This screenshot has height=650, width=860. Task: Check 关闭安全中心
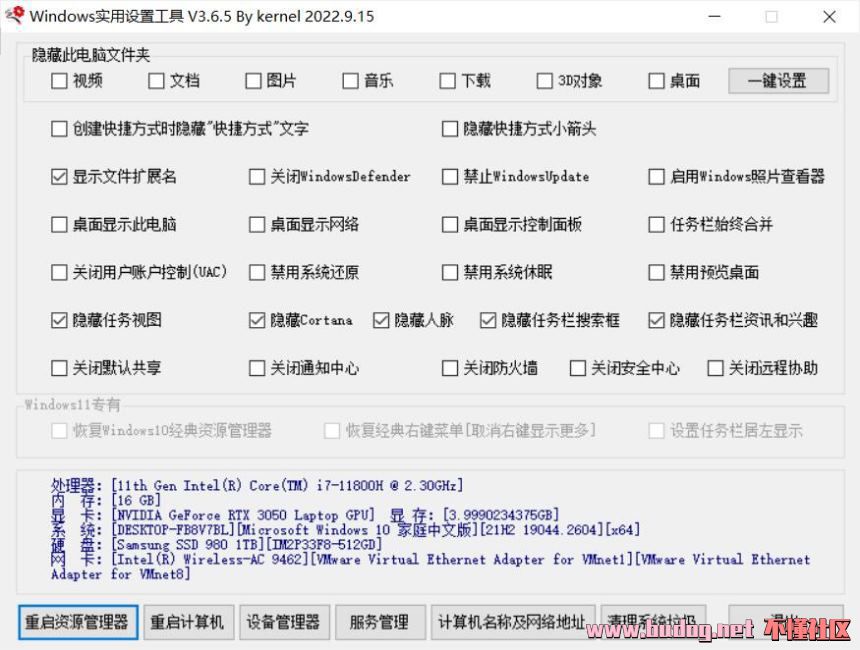[578, 368]
